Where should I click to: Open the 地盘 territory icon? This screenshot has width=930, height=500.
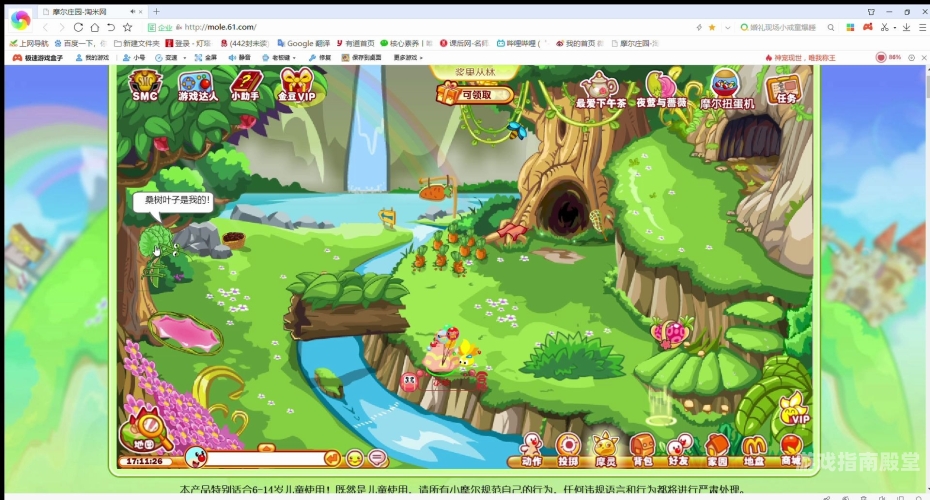tap(754, 451)
